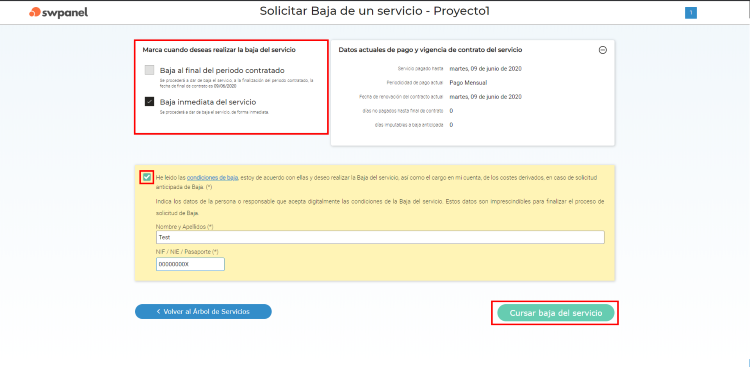The width and height of the screenshot is (750, 367).
Task: Uncheck Baja inmediata del servicio
Action: [x=149, y=101]
